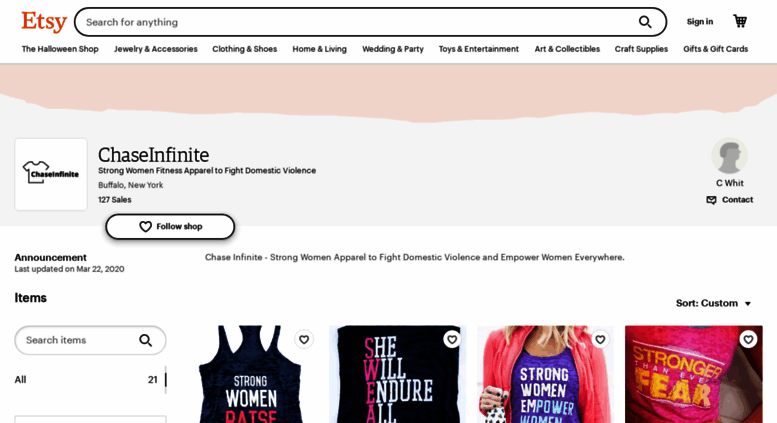Viewport: 777px width, 423px height.
Task: Open The Halloween Shop menu
Action: [x=60, y=49]
